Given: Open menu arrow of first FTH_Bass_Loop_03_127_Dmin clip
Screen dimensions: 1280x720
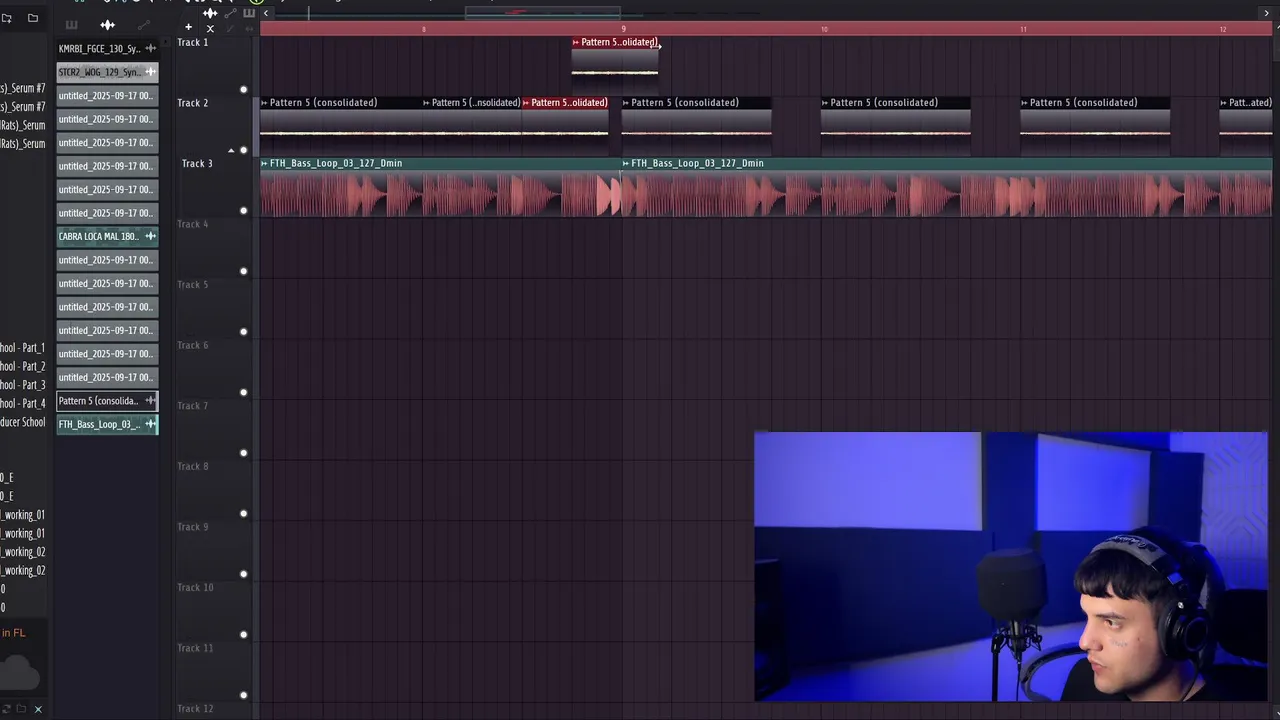Looking at the screenshot, I should [x=265, y=163].
